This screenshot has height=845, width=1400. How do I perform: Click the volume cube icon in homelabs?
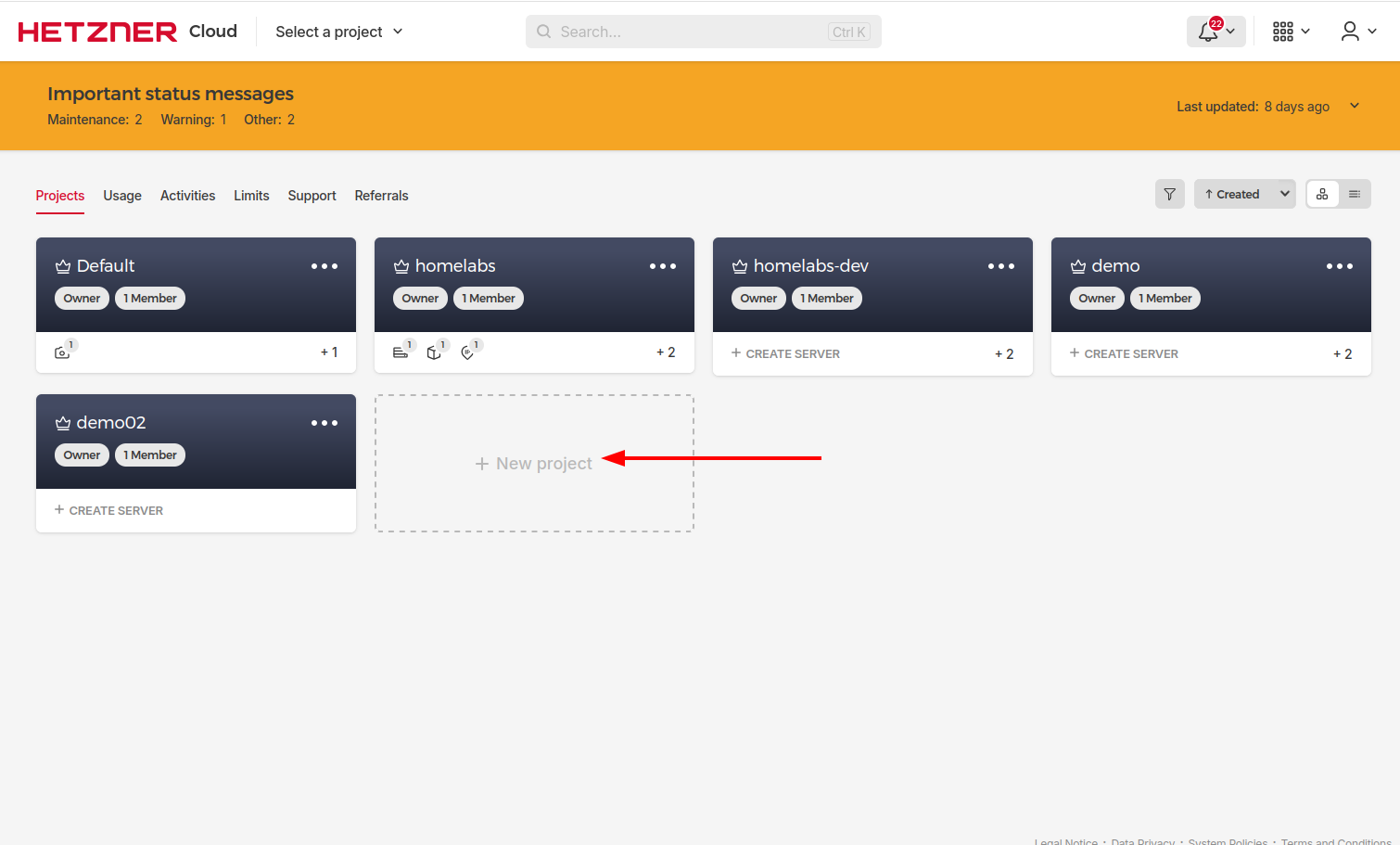pyautogui.click(x=434, y=352)
